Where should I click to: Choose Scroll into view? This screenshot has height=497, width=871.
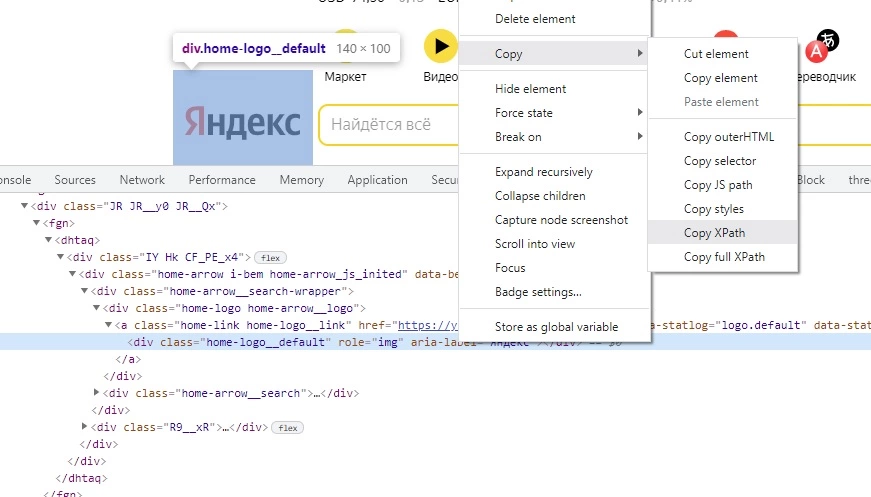554,243
